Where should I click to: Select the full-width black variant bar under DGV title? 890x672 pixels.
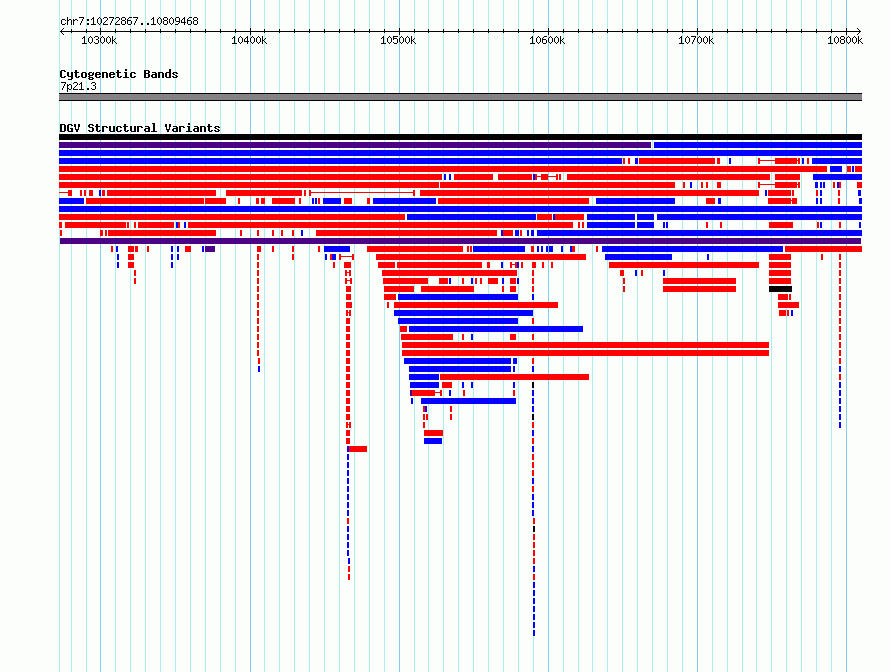coord(460,137)
